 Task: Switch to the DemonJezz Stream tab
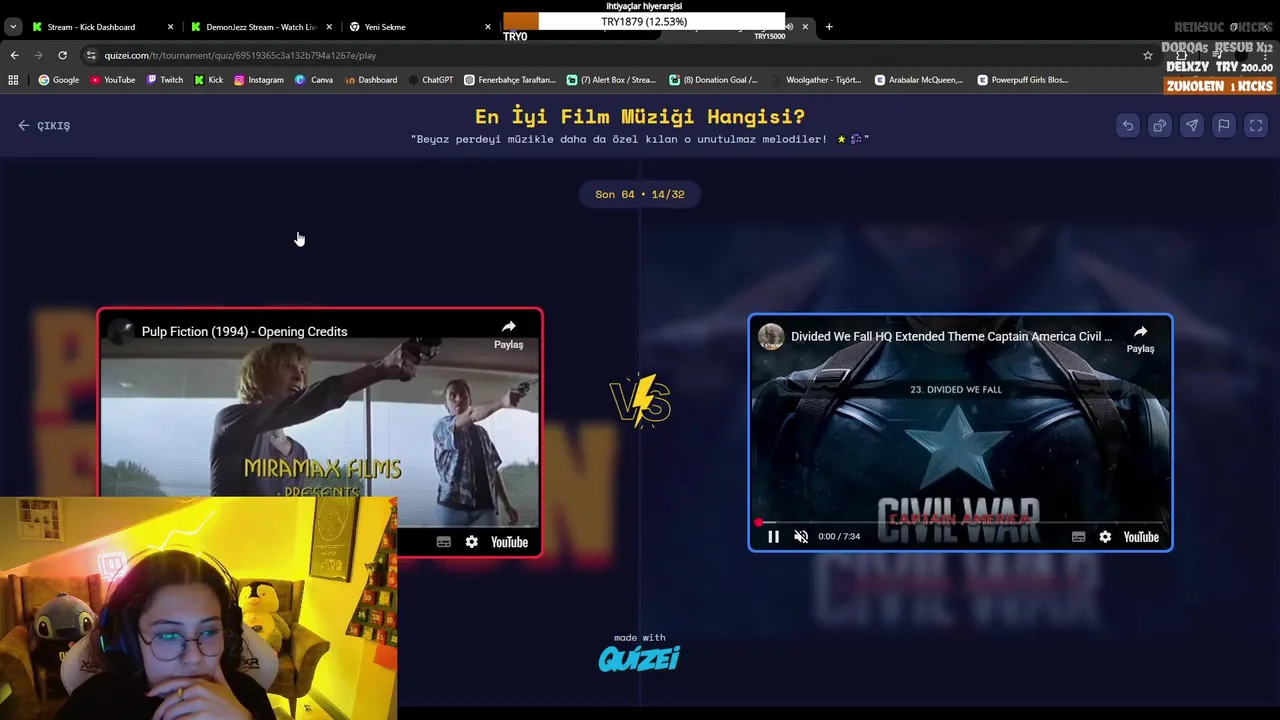261,27
